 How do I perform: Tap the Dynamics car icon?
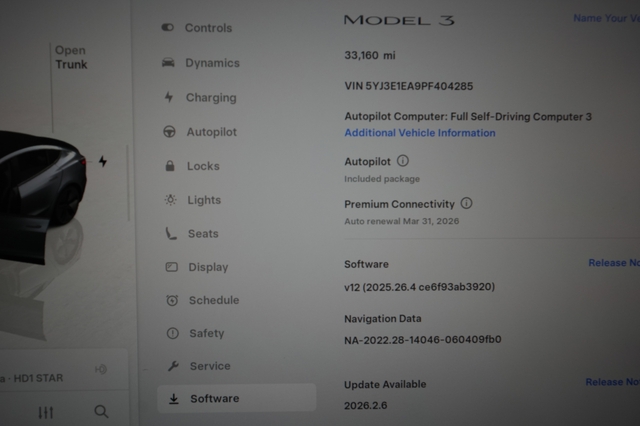pos(168,62)
